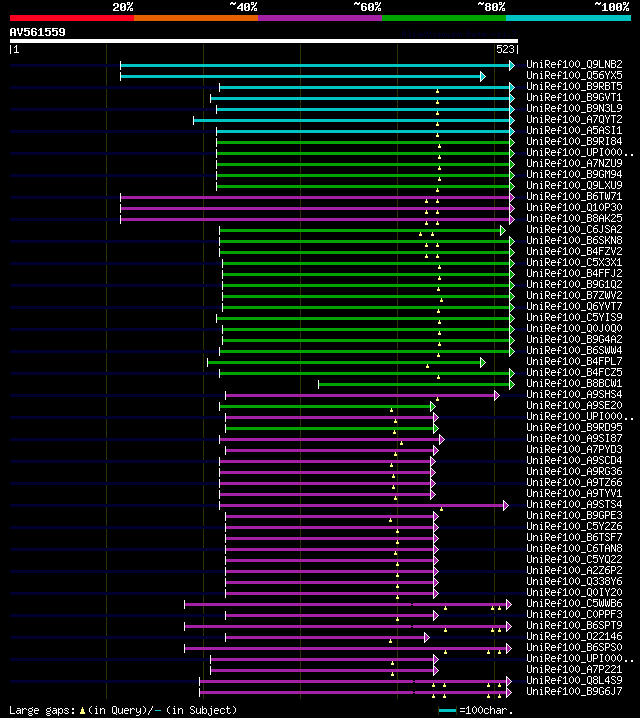640x718 pixels.
Task: Select the label UniRef100_C6JSA2
Action: (x=574, y=229)
